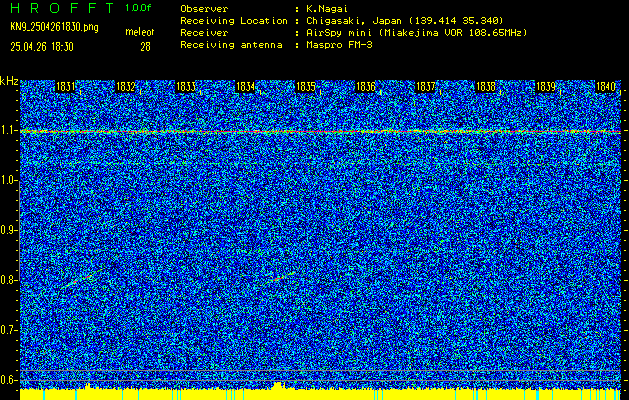Click the Receiving Location field label
Image resolution: width=629 pixels, height=400 pixels.
(x=234, y=21)
